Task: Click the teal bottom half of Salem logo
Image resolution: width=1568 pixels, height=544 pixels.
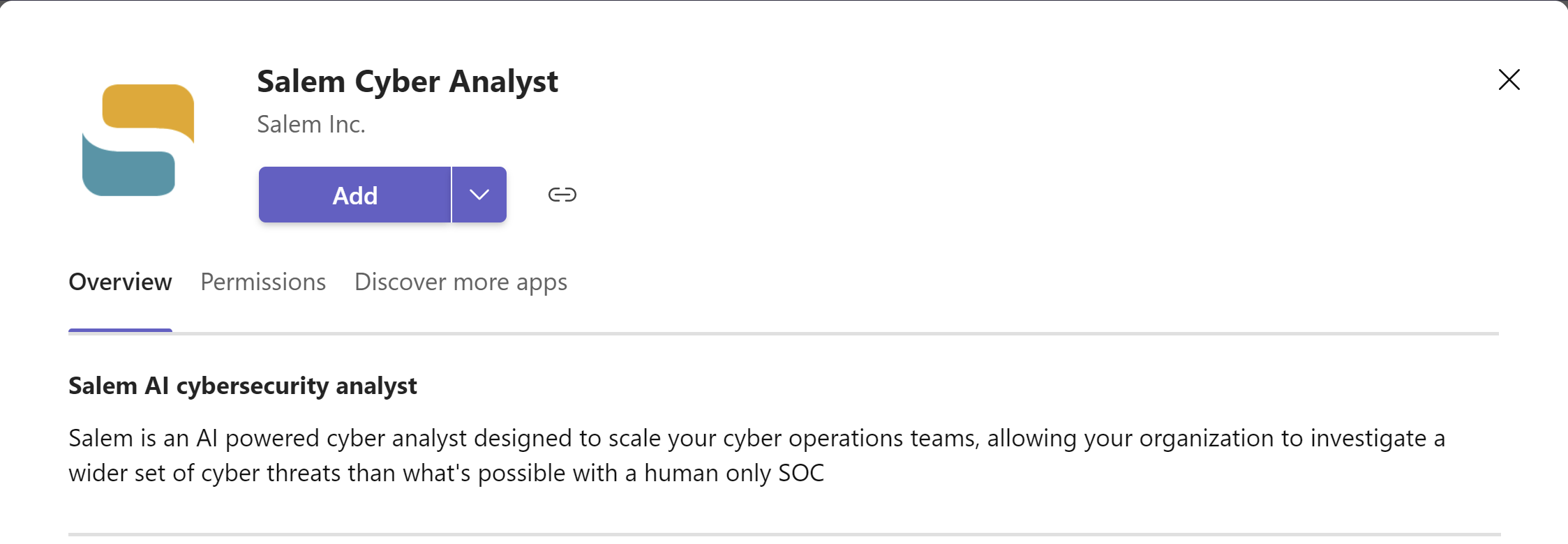Action: pyautogui.click(x=128, y=167)
